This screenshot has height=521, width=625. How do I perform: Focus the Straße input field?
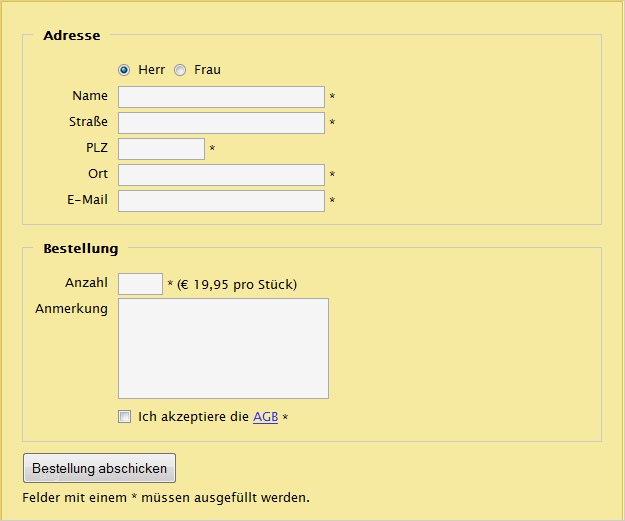pos(221,123)
